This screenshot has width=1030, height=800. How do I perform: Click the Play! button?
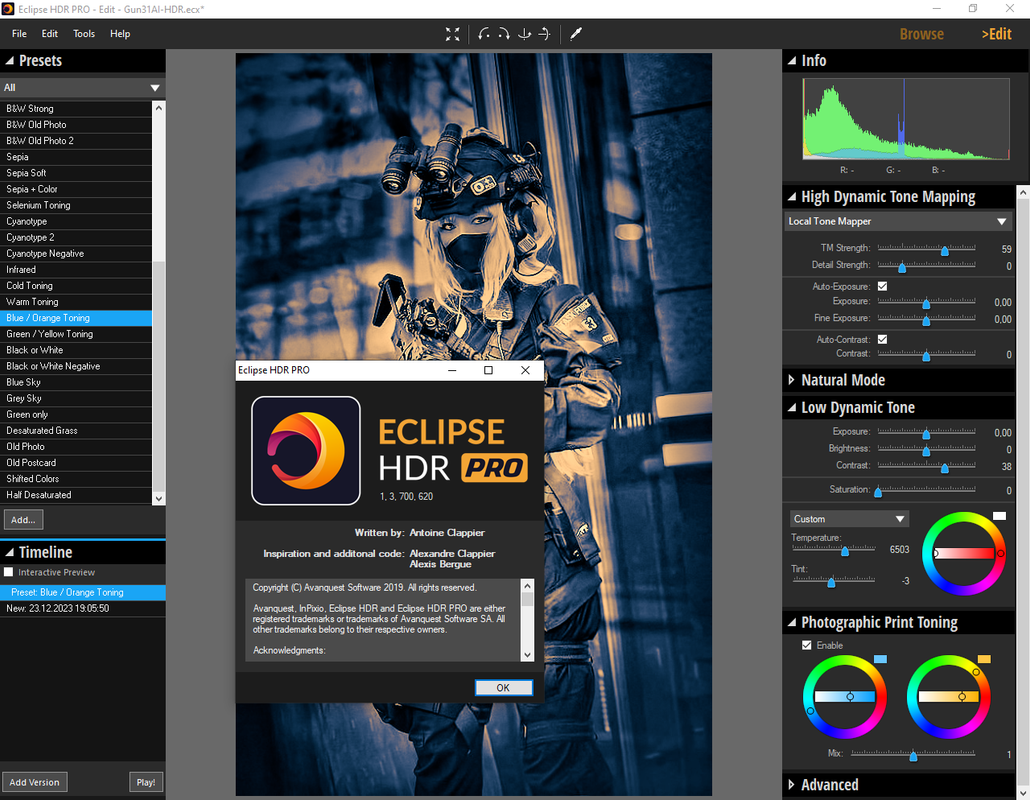click(x=146, y=782)
